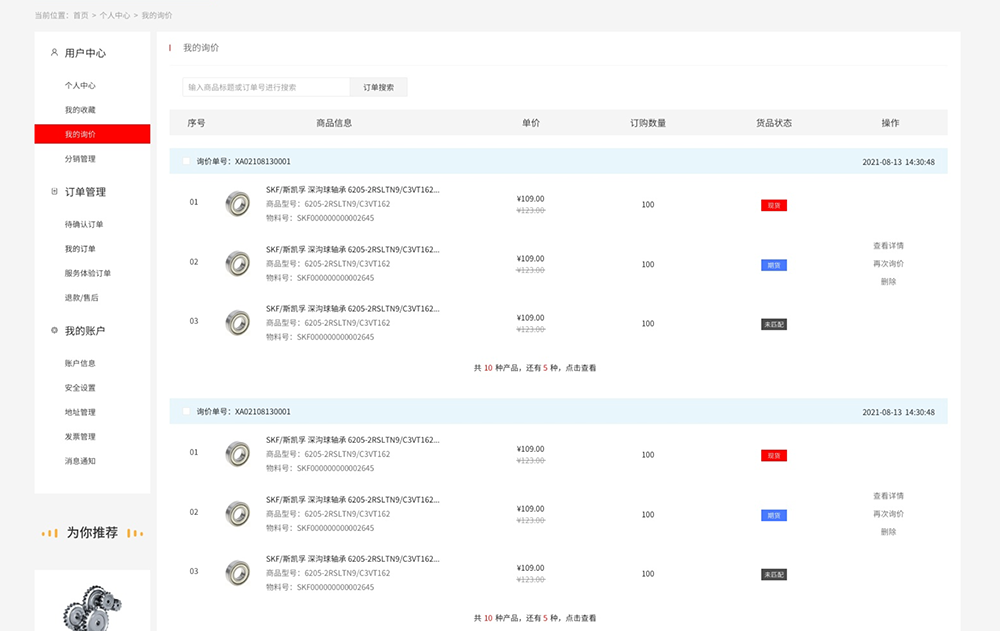The image size is (1000, 631).
Task: Click 查看详情 for the first inquiry
Action: coord(888,246)
